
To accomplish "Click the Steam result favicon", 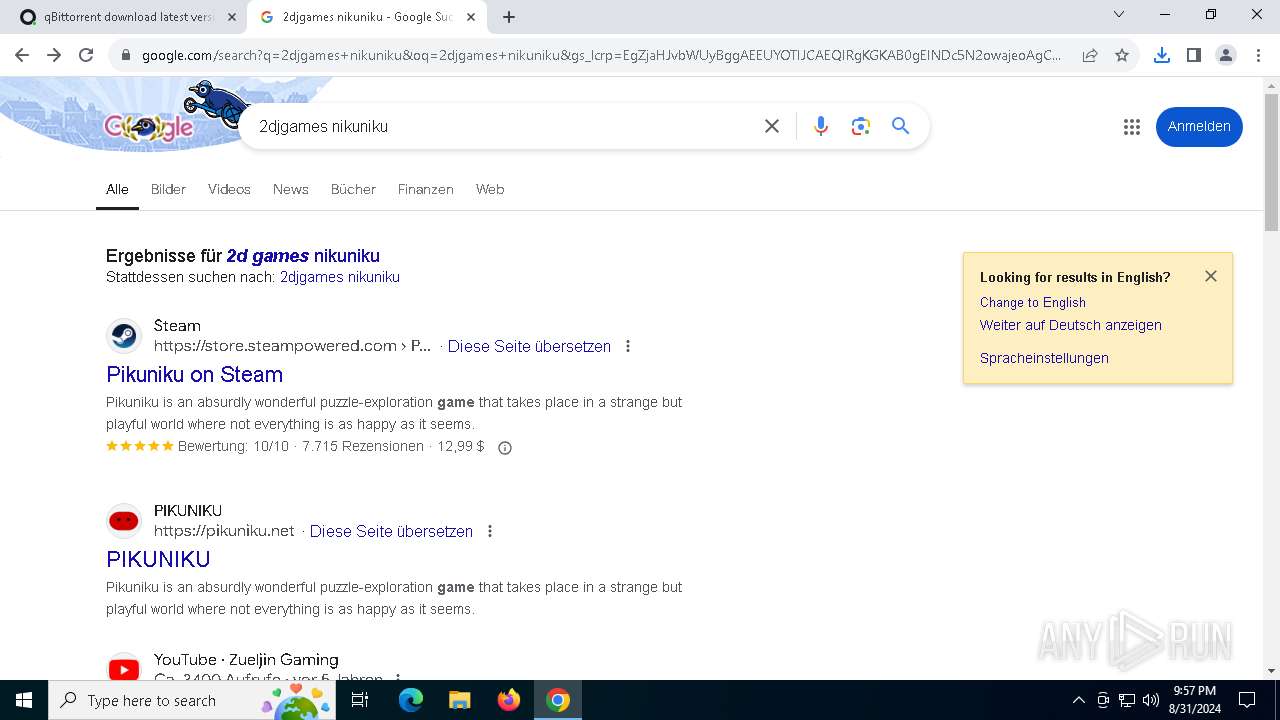I will (x=124, y=336).
